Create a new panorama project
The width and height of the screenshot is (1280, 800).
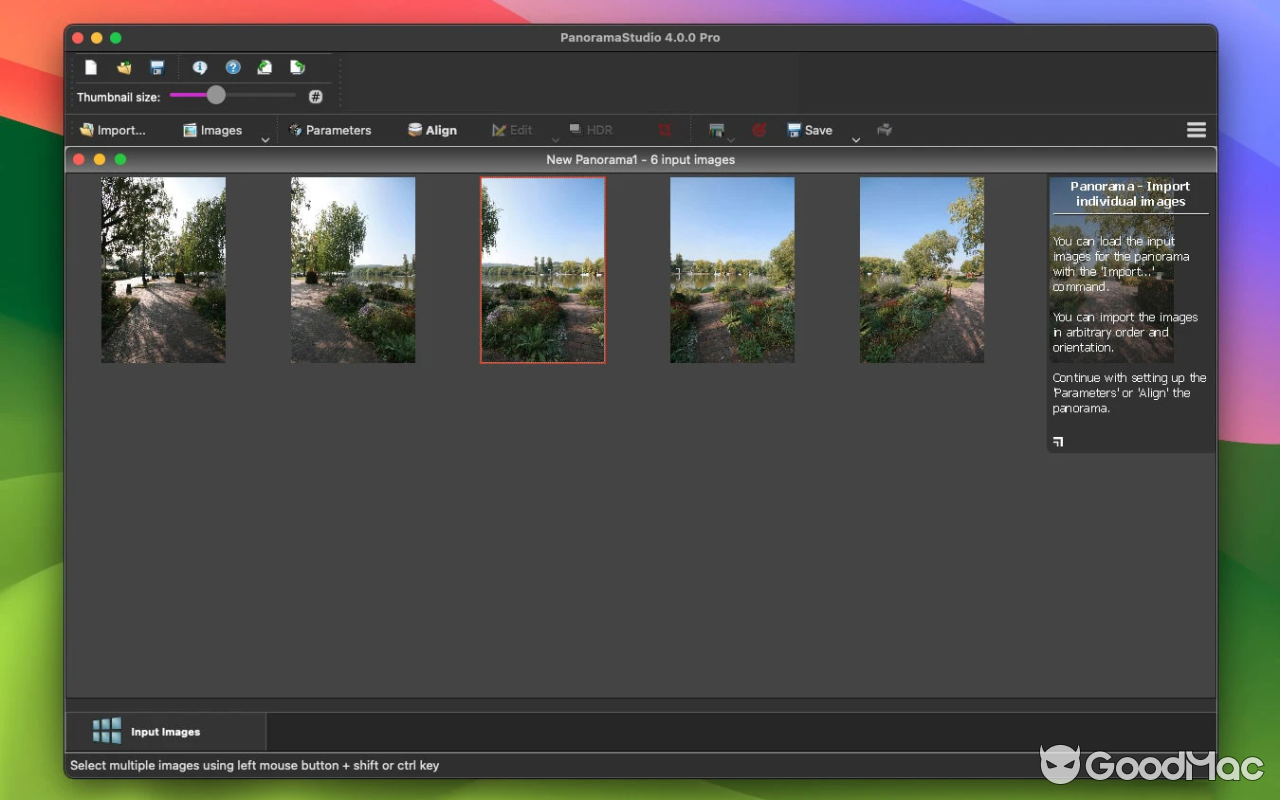[x=91, y=67]
